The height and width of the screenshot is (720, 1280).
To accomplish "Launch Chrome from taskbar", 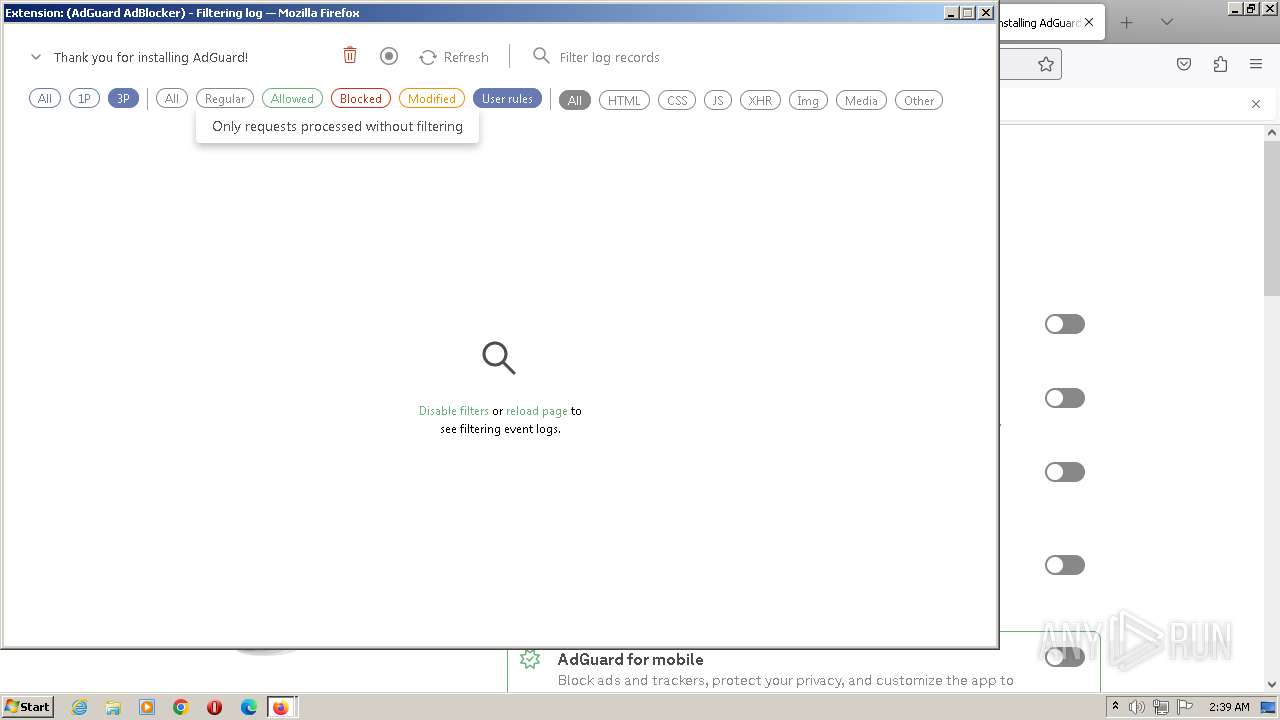I will point(181,707).
